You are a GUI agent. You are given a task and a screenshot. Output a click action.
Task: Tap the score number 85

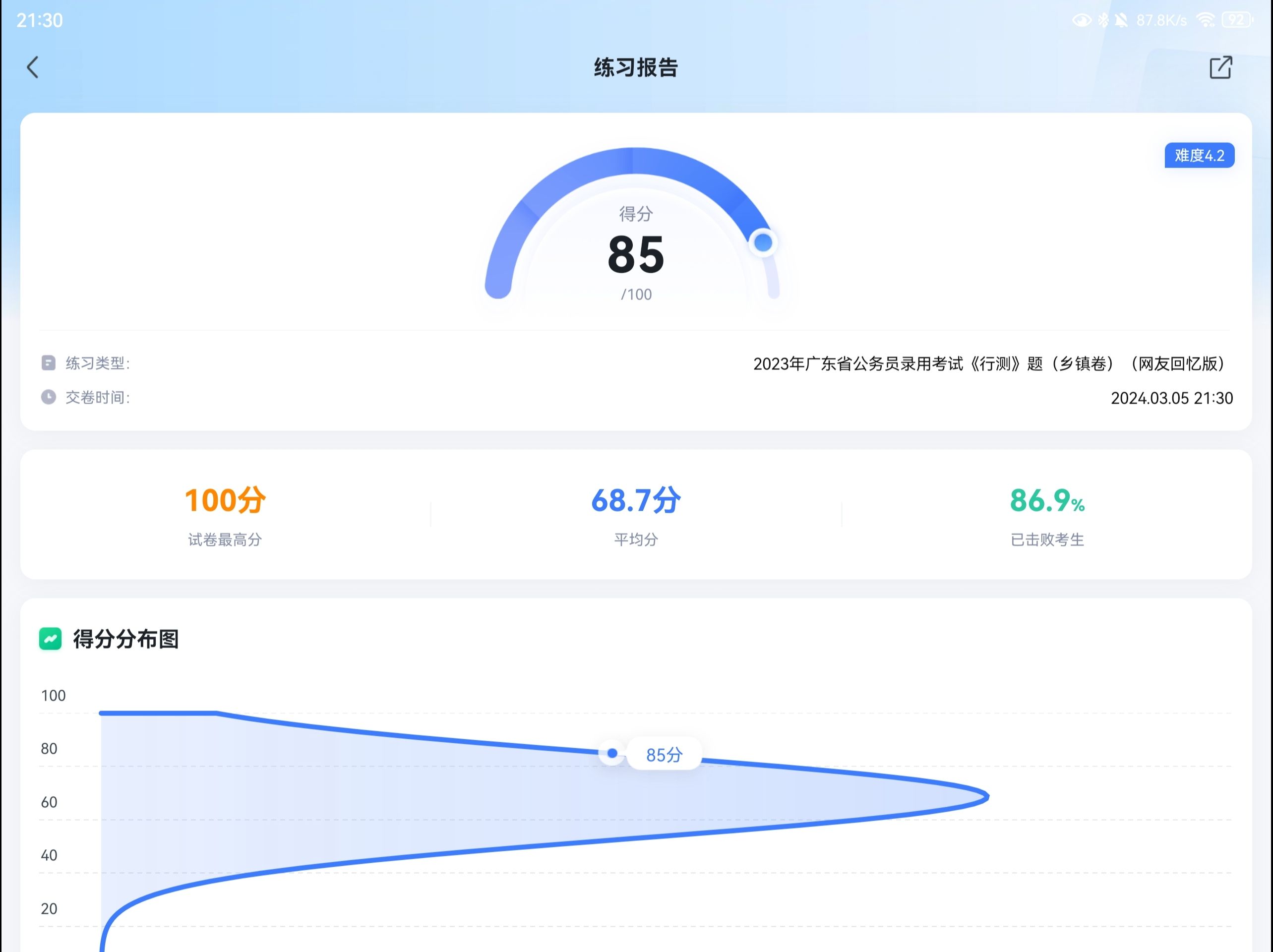[636, 254]
